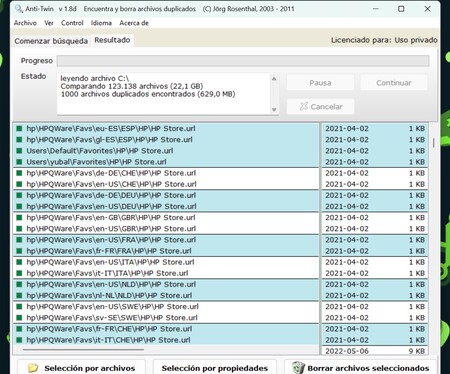Toggle green marker of eu-ES\ESP HP Store.url

(x=19, y=129)
